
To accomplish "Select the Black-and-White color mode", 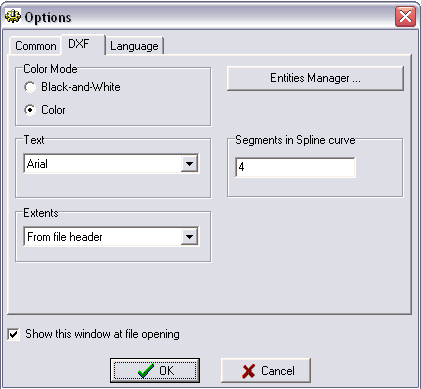I will click(x=30, y=87).
